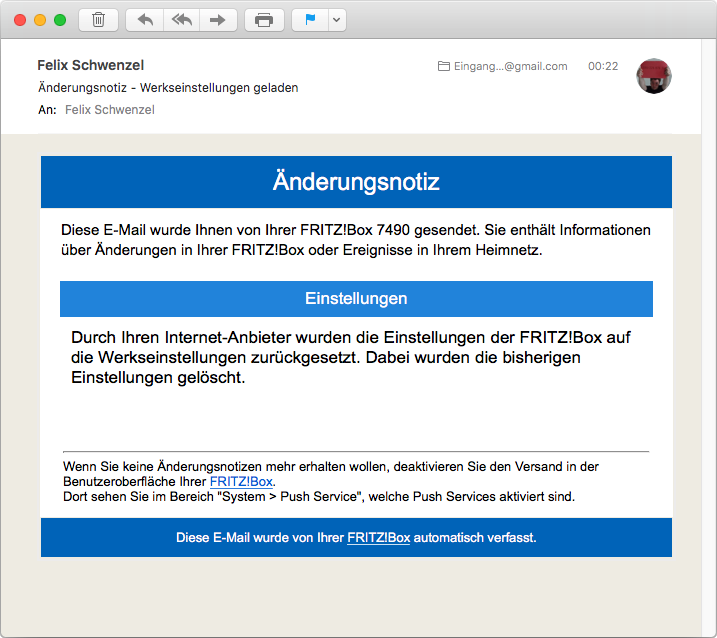This screenshot has width=717, height=638.
Task: Click the Einstellungen section heading
Action: click(x=356, y=299)
